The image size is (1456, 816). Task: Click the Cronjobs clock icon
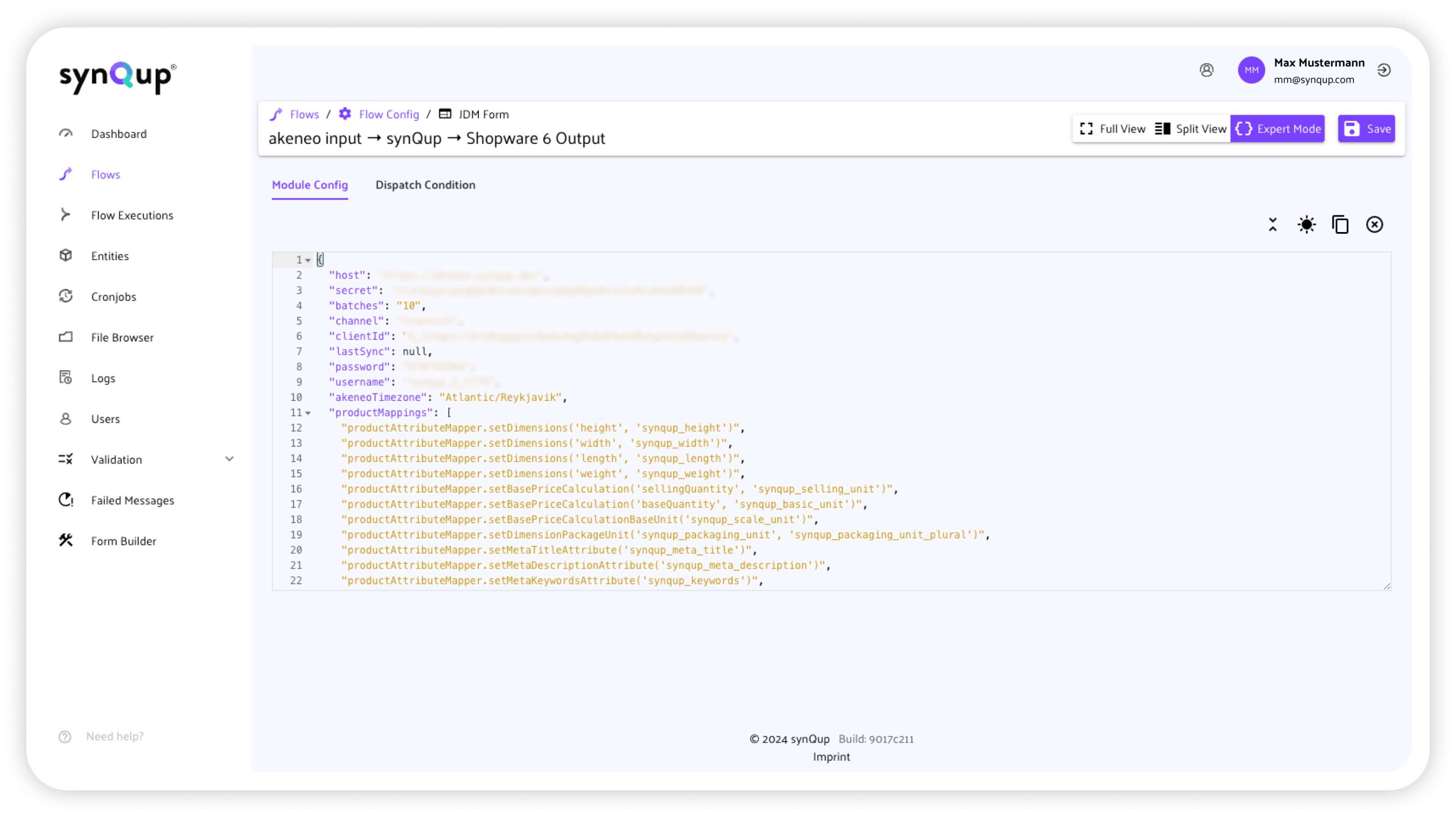tap(66, 296)
